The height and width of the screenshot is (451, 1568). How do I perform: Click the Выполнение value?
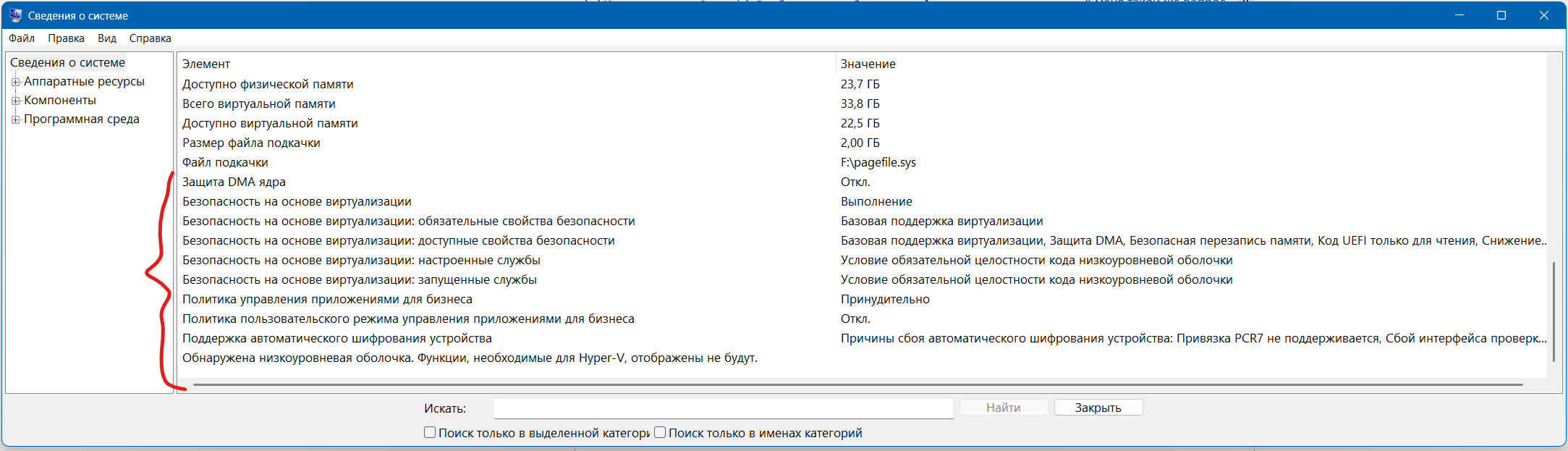876,201
